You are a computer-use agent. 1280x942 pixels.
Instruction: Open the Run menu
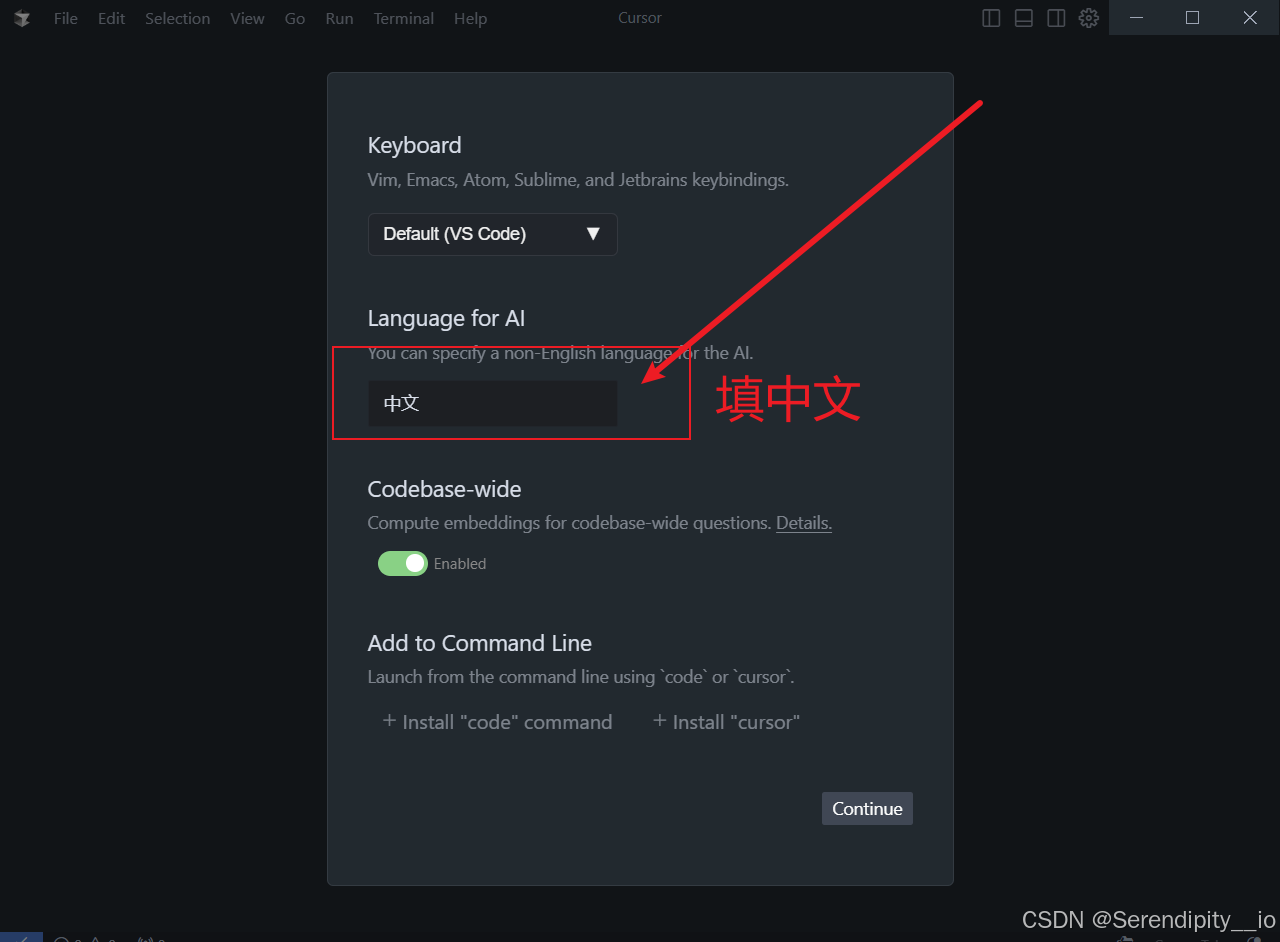[x=339, y=18]
